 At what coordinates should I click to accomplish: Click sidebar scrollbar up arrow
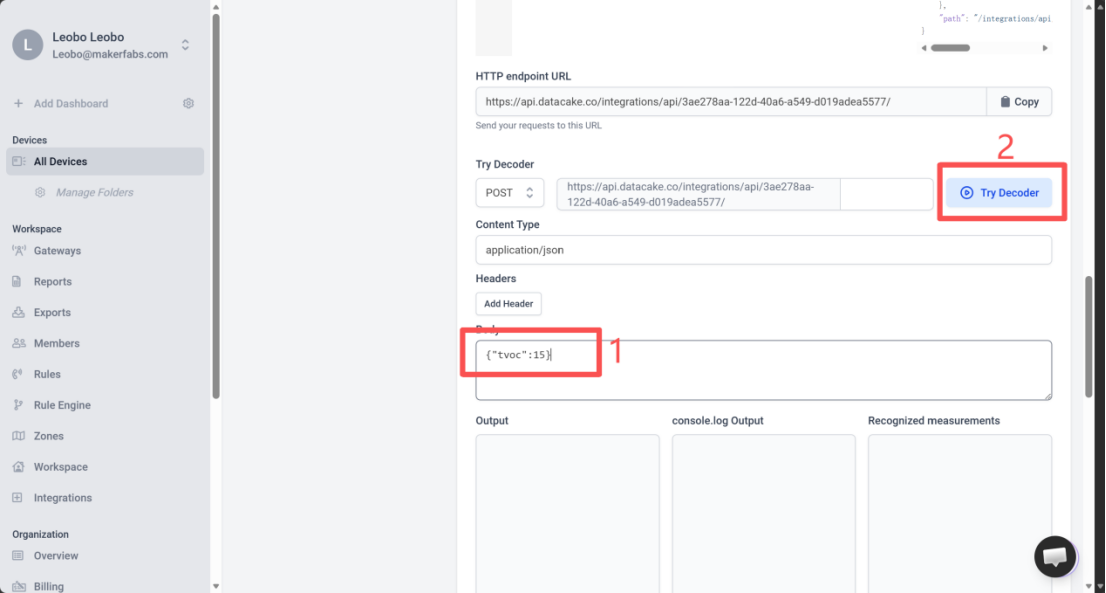click(216, 7)
